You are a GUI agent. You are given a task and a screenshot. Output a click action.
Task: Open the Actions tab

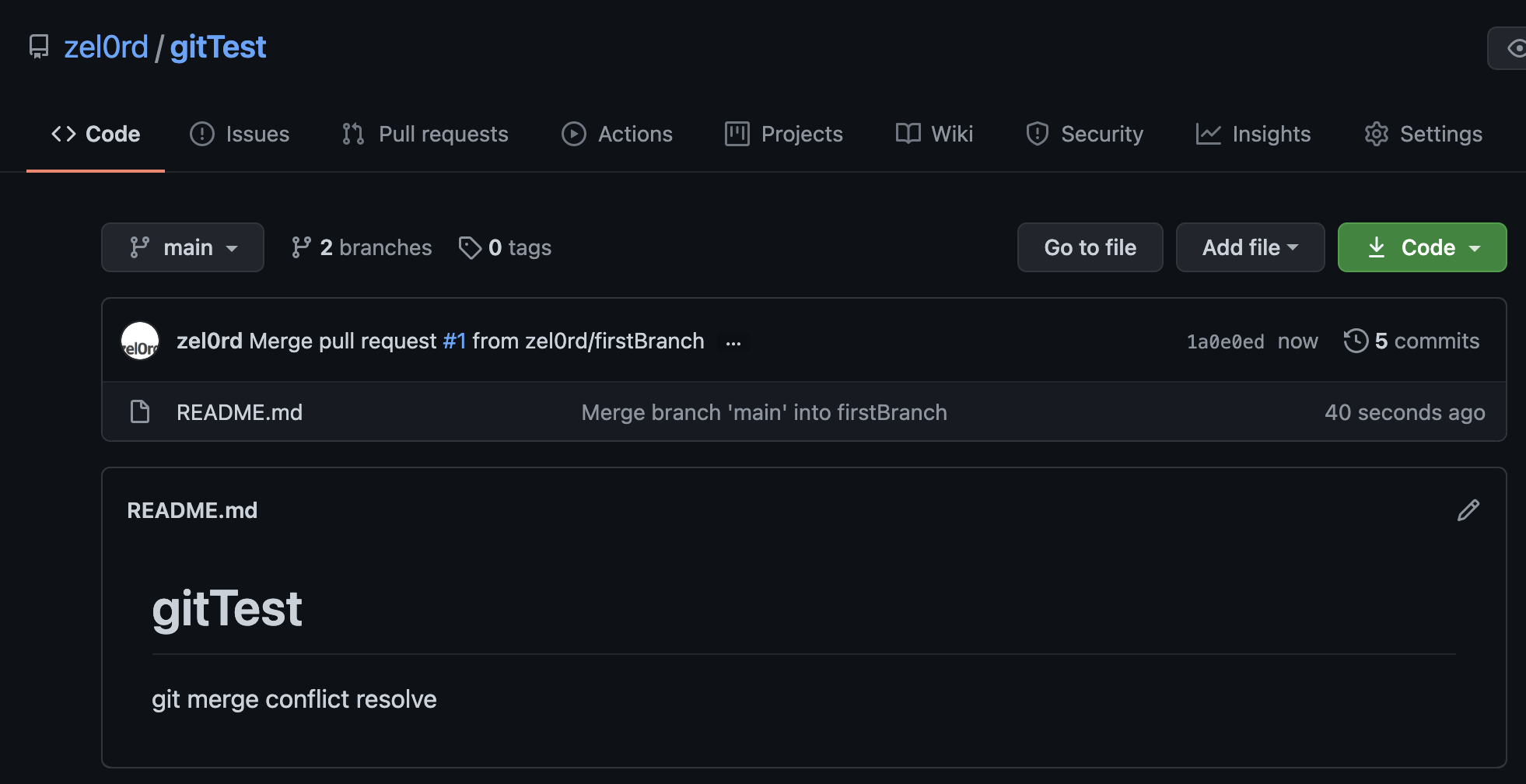point(617,134)
